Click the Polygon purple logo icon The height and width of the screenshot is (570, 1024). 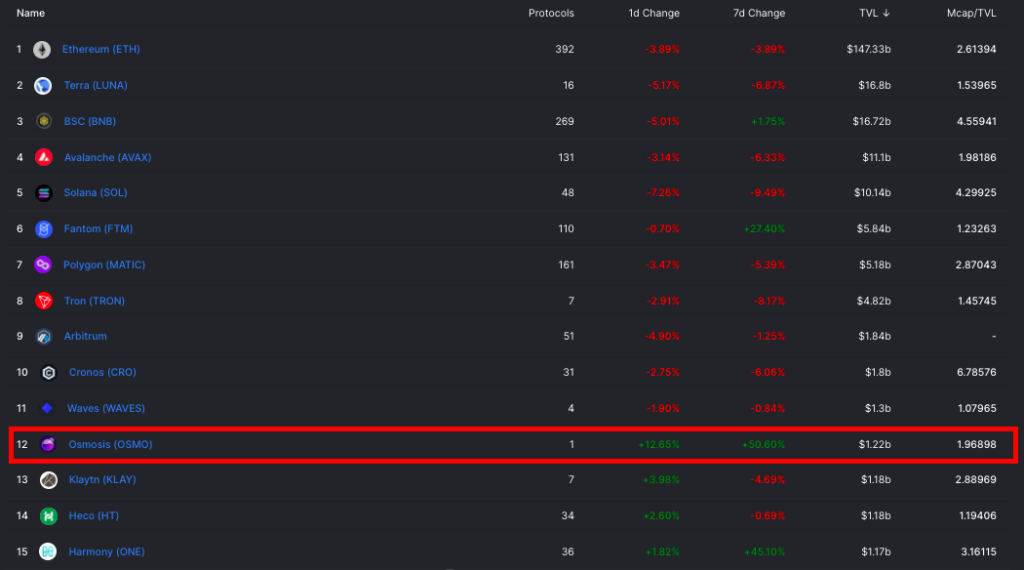coord(43,265)
